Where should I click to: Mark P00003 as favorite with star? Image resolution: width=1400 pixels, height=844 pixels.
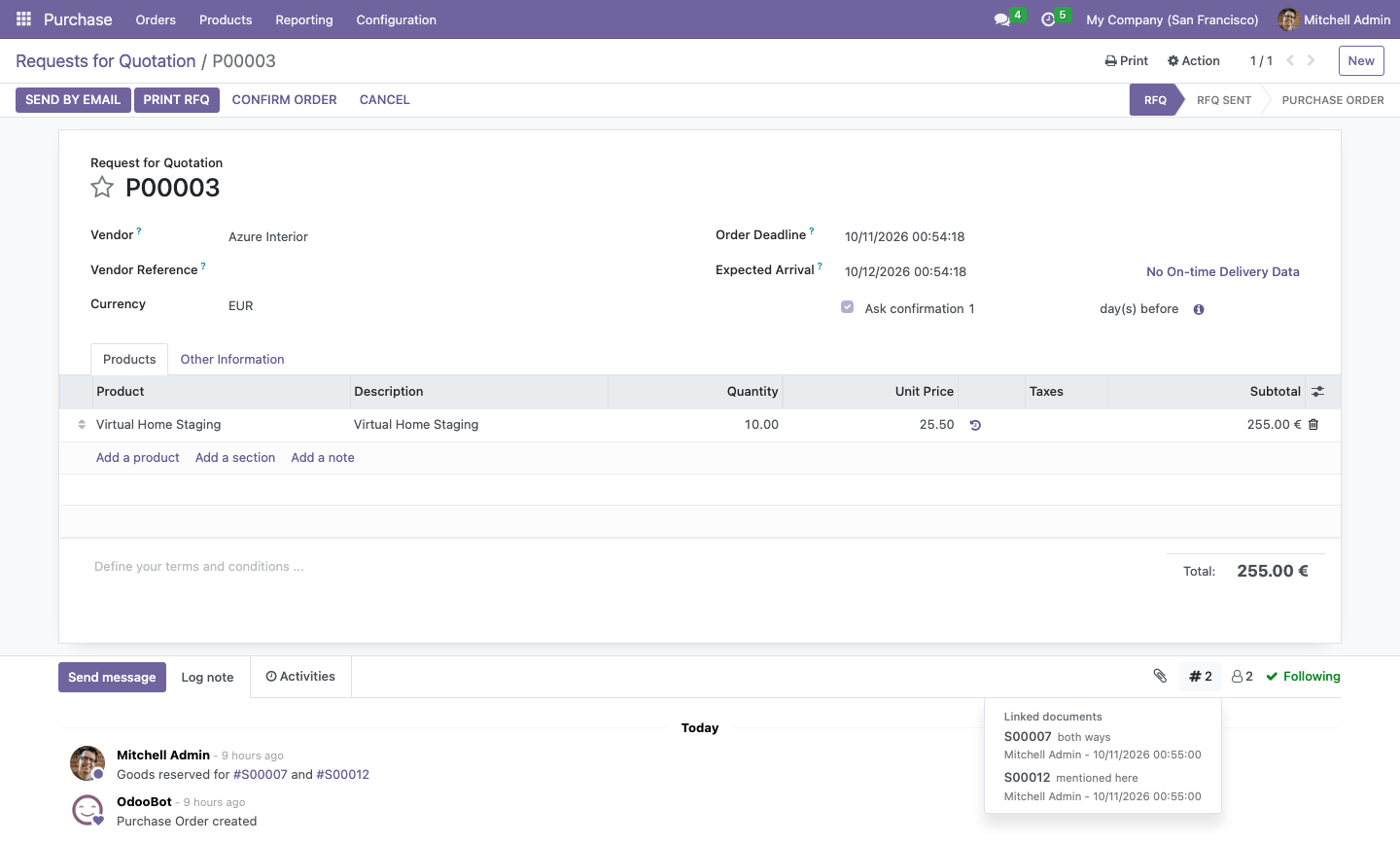point(102,188)
